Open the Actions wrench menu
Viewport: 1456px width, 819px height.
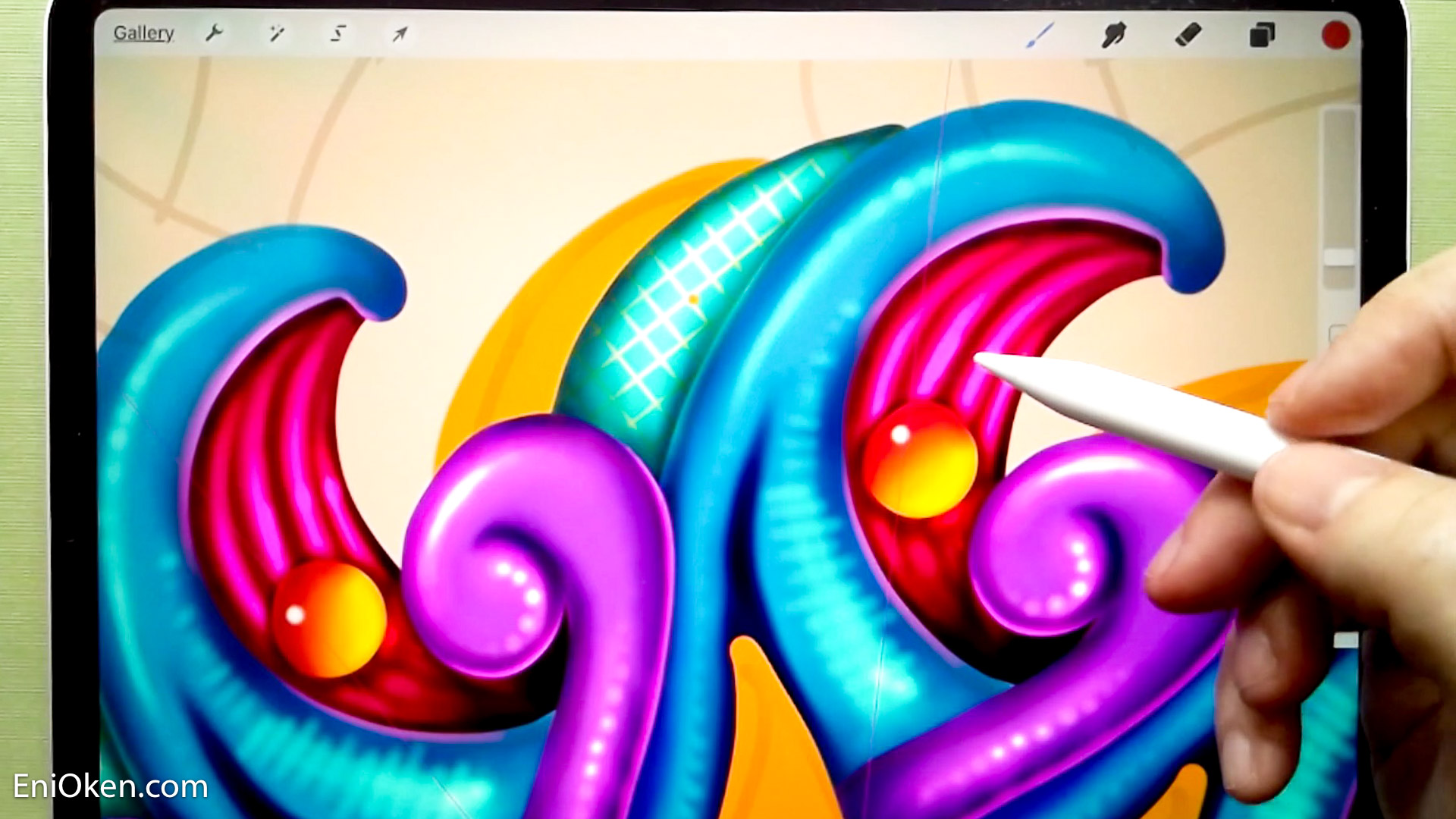coord(214,33)
